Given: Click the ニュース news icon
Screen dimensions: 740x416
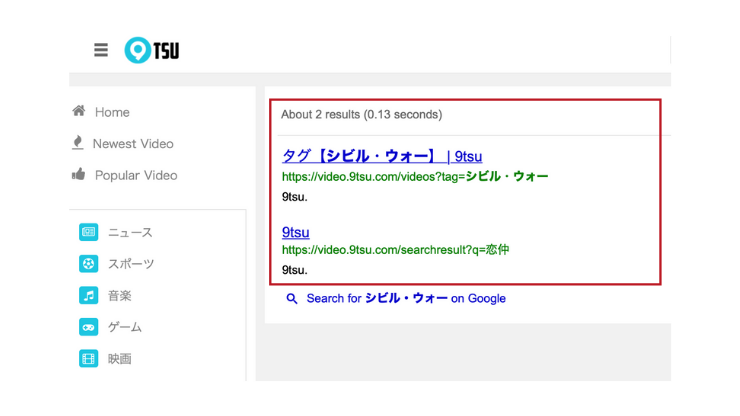Looking at the screenshot, I should (88, 232).
